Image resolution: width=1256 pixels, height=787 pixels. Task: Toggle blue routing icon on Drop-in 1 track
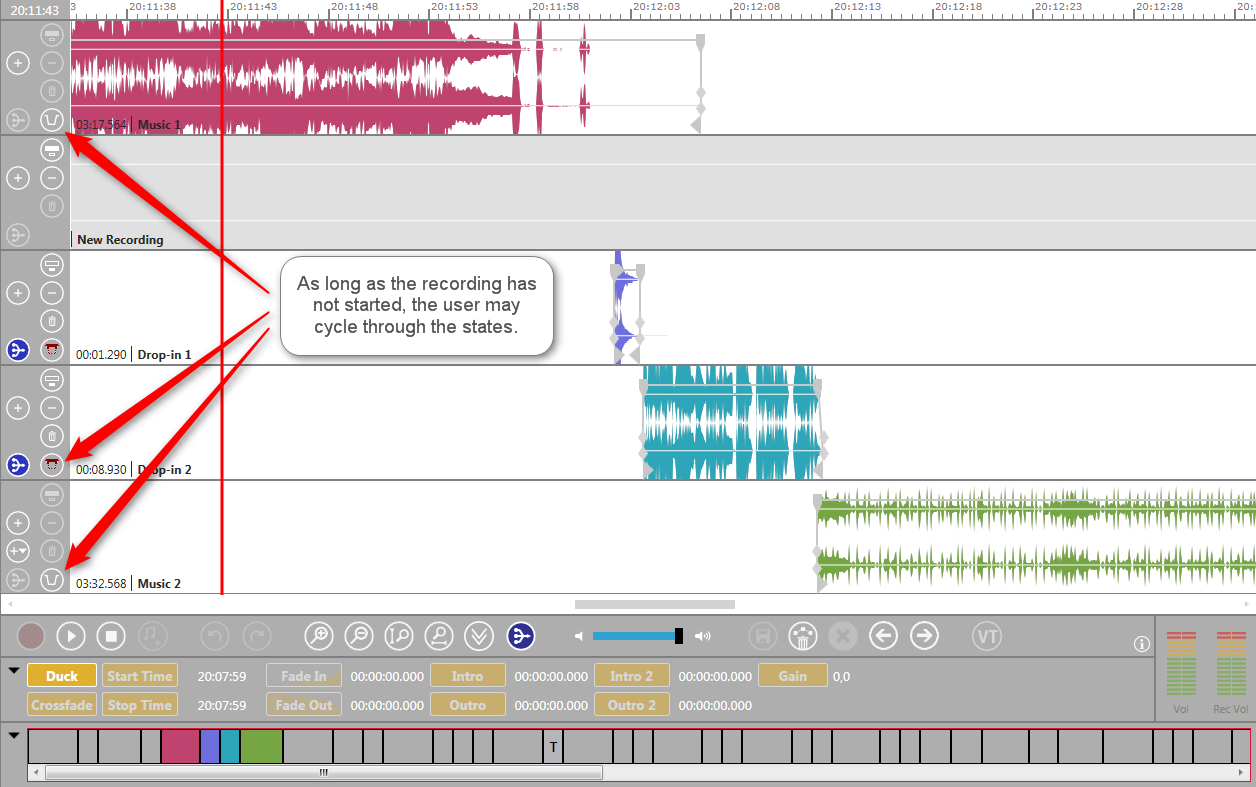[17, 350]
